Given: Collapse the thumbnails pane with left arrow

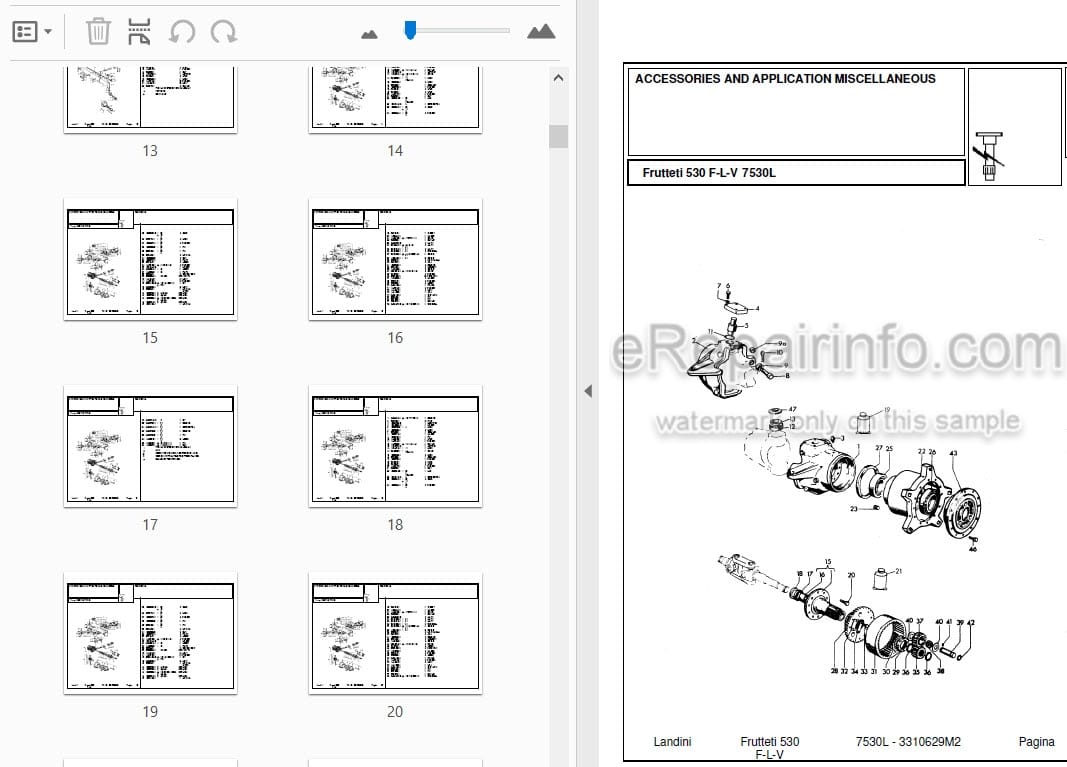Looking at the screenshot, I should [x=588, y=391].
